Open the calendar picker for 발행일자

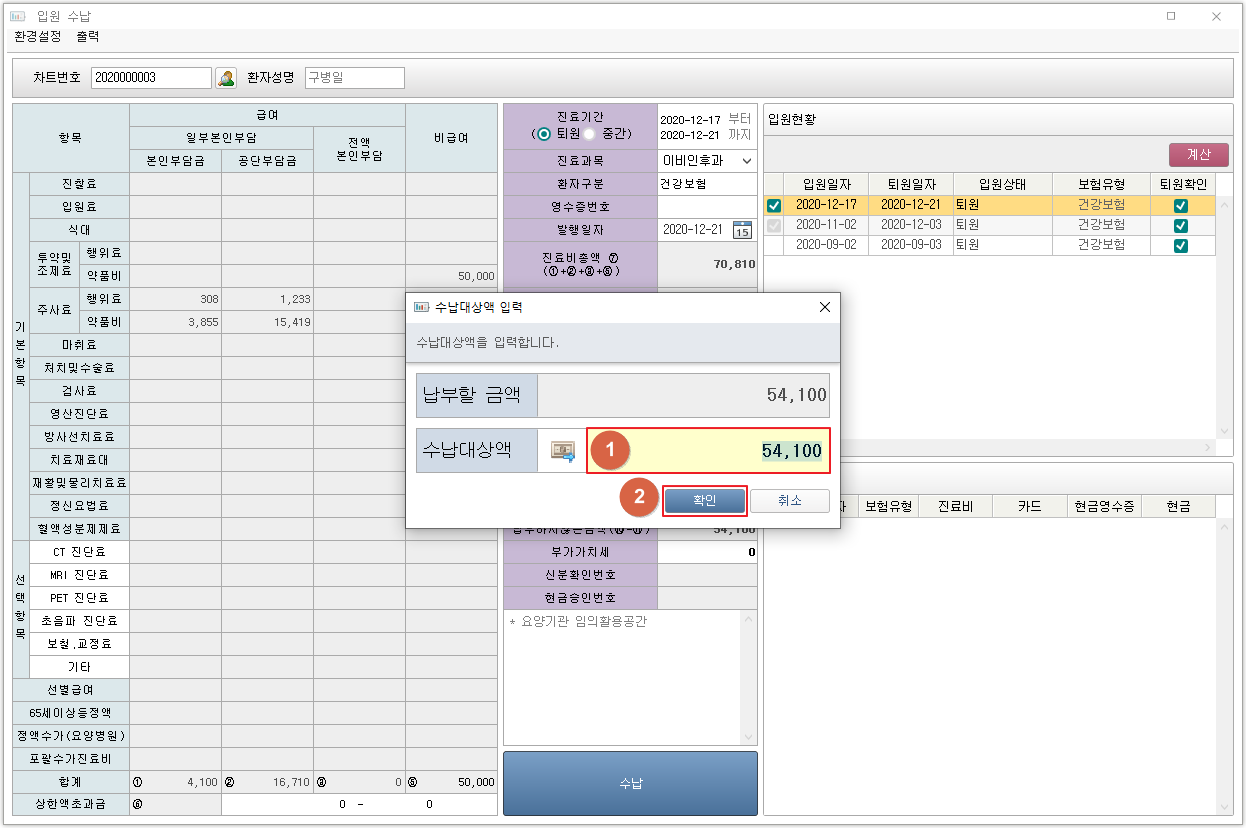click(x=742, y=230)
